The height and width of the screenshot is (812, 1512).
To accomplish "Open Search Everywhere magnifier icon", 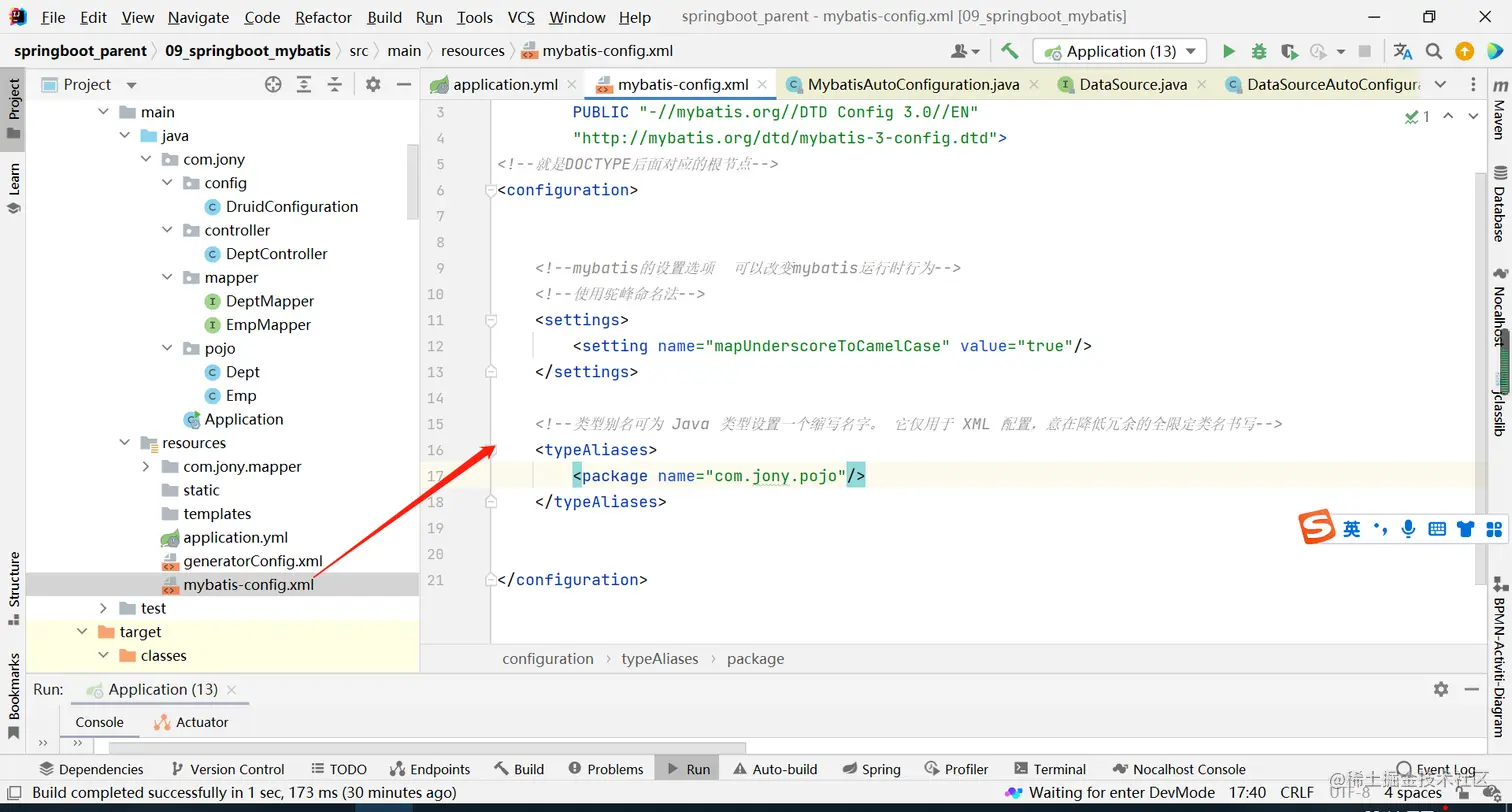I will coord(1434,51).
